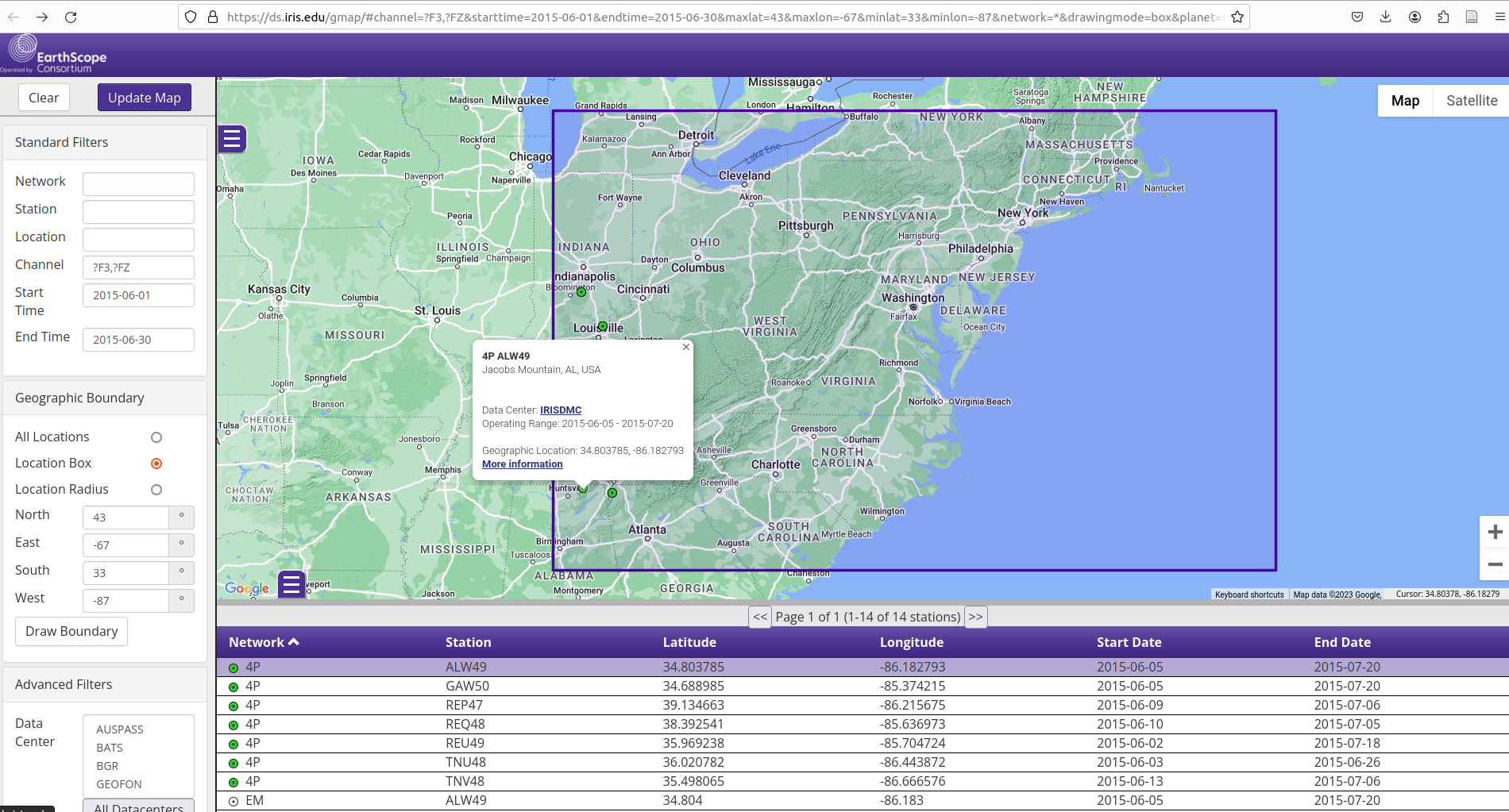Click the Channel field with ?F3,?FZ

coord(138,267)
